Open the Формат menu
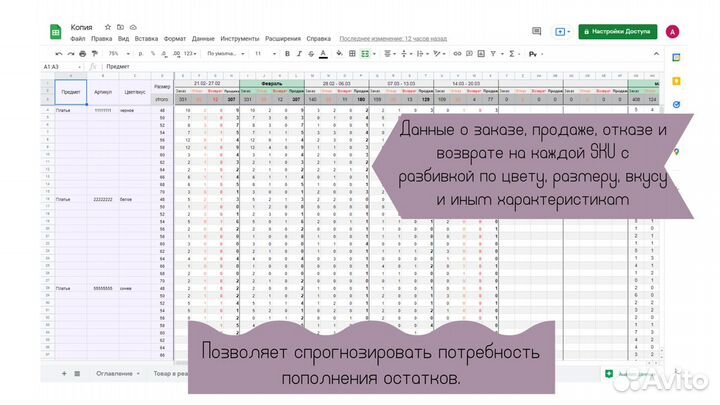The image size is (720, 405). coord(175,39)
